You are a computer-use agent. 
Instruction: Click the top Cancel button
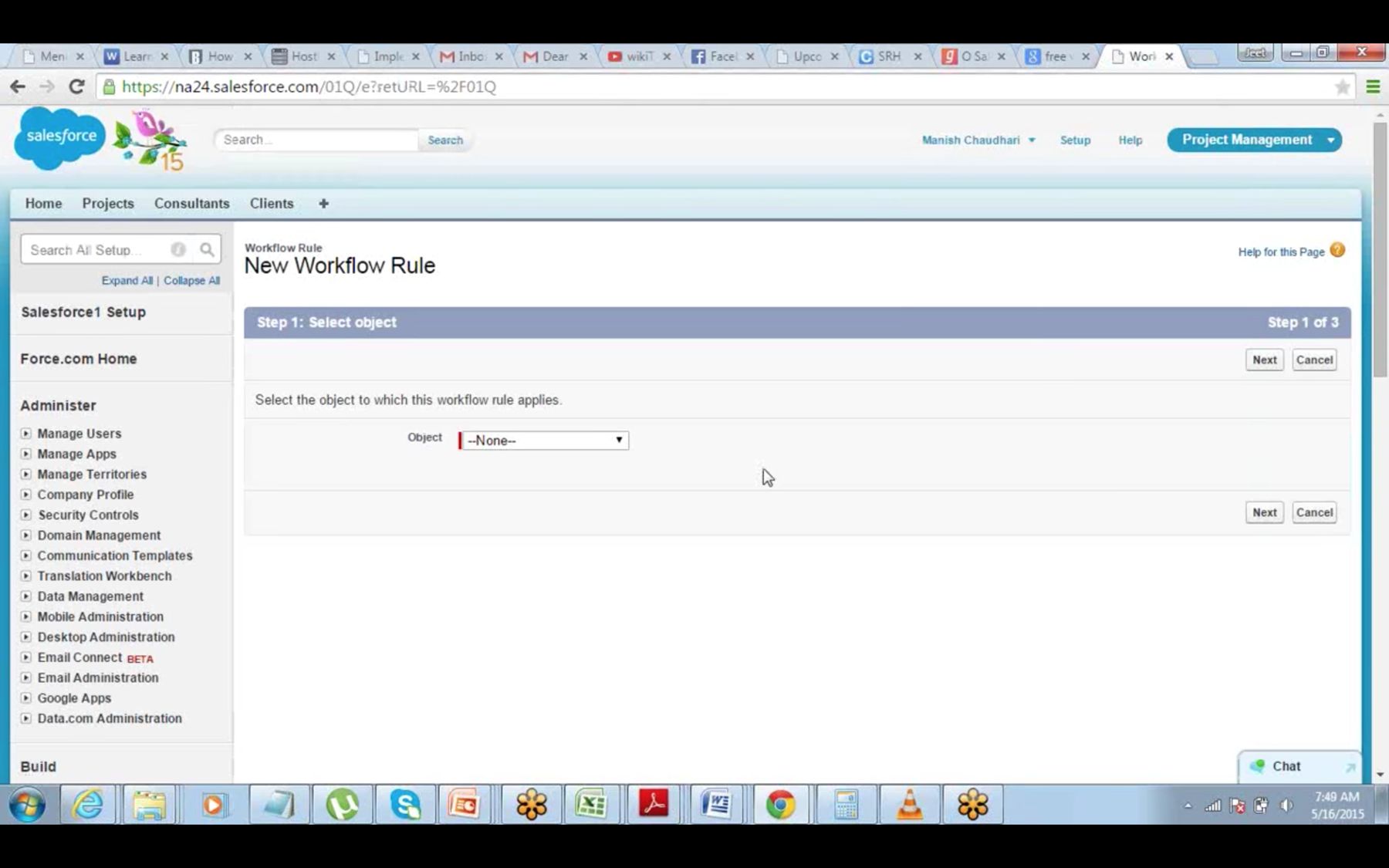tap(1314, 360)
